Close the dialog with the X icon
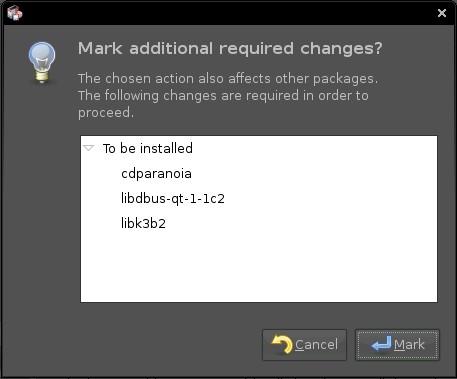This screenshot has width=457, height=379. [442, 13]
